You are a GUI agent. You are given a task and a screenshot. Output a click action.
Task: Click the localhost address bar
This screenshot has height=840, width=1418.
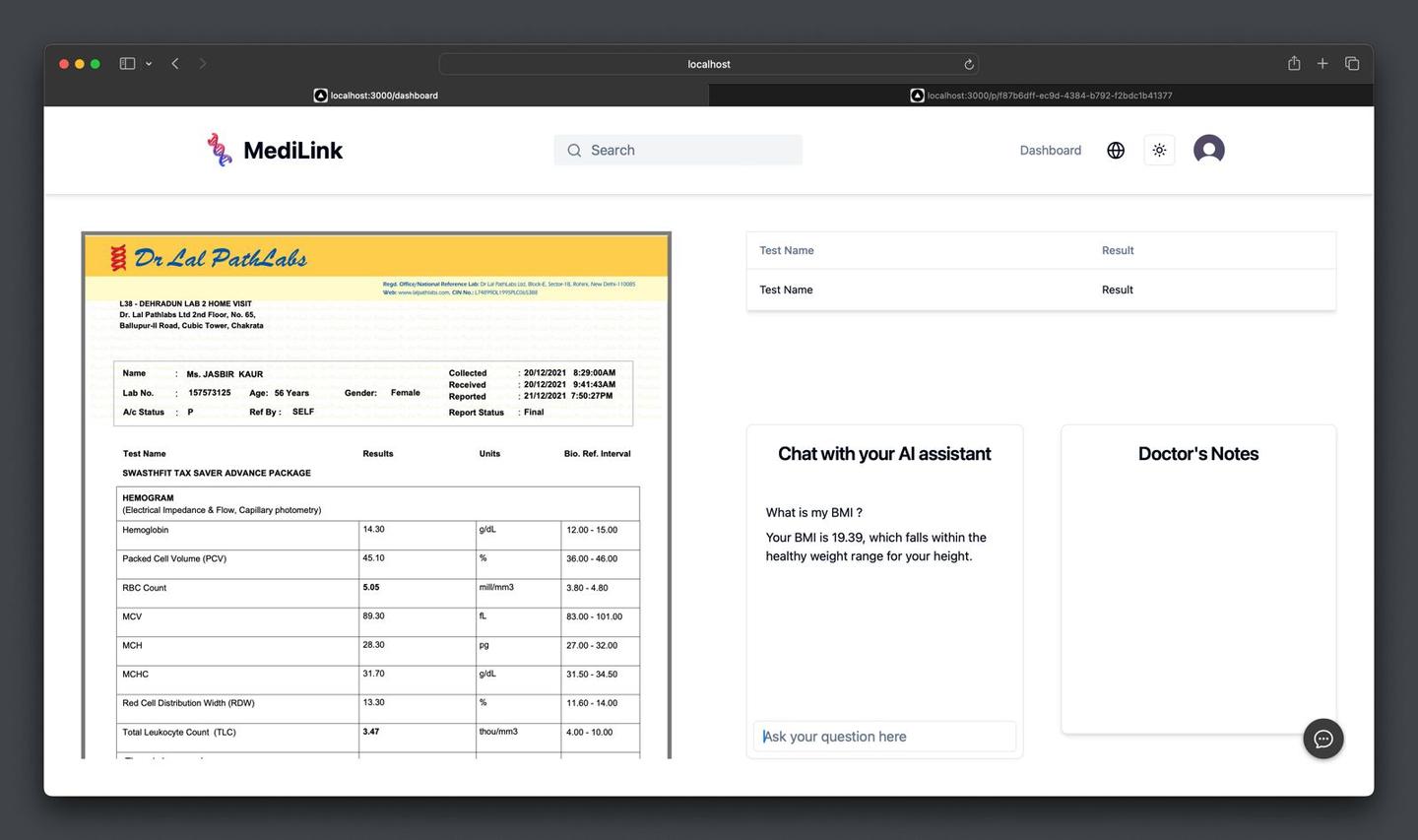[709, 64]
